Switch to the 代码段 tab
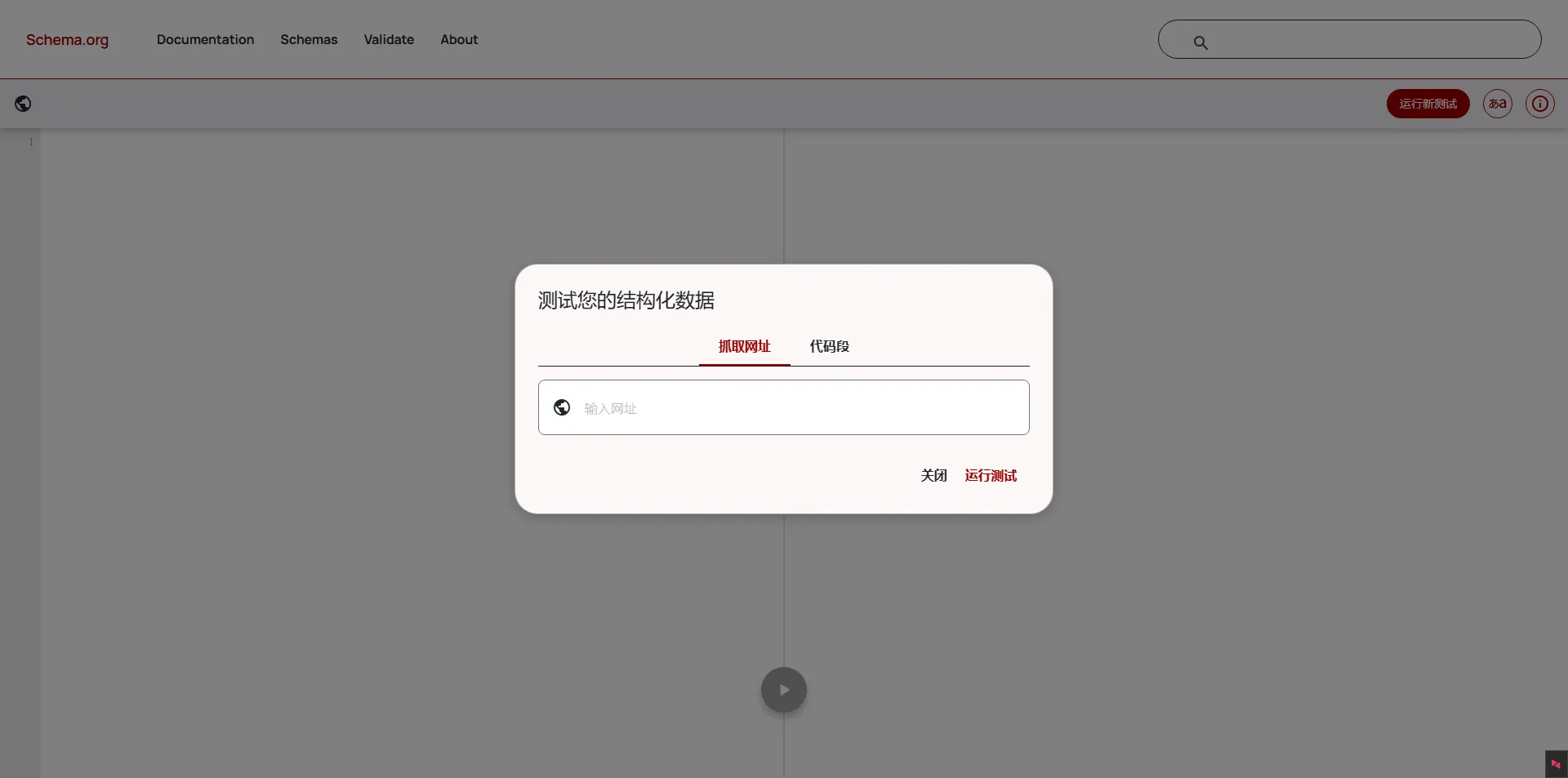The height and width of the screenshot is (778, 1568). (x=829, y=346)
